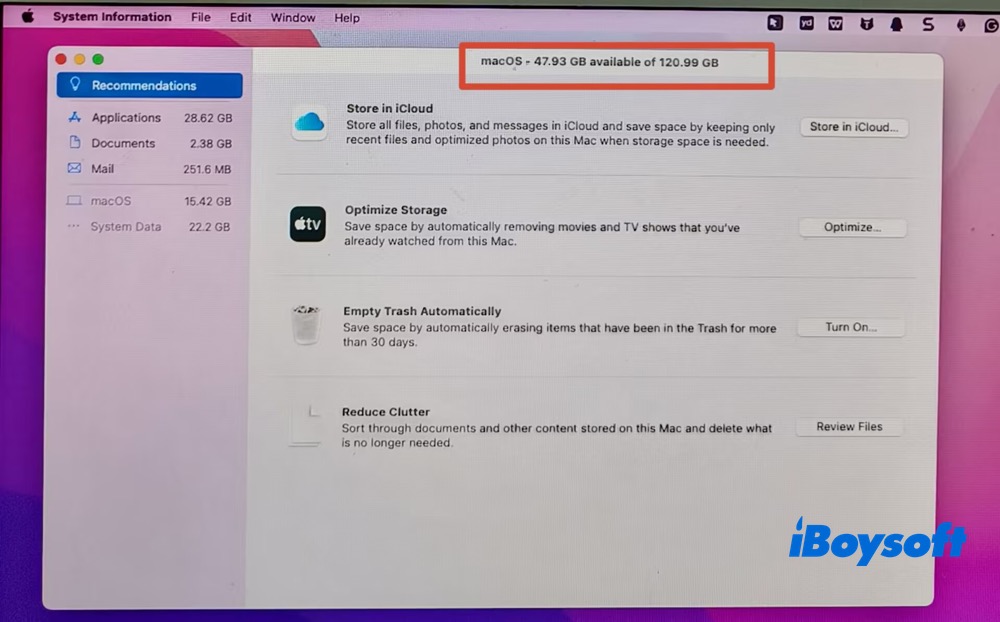This screenshot has width=1000, height=622.
Task: Select Documents in the sidebar
Action: [x=149, y=143]
